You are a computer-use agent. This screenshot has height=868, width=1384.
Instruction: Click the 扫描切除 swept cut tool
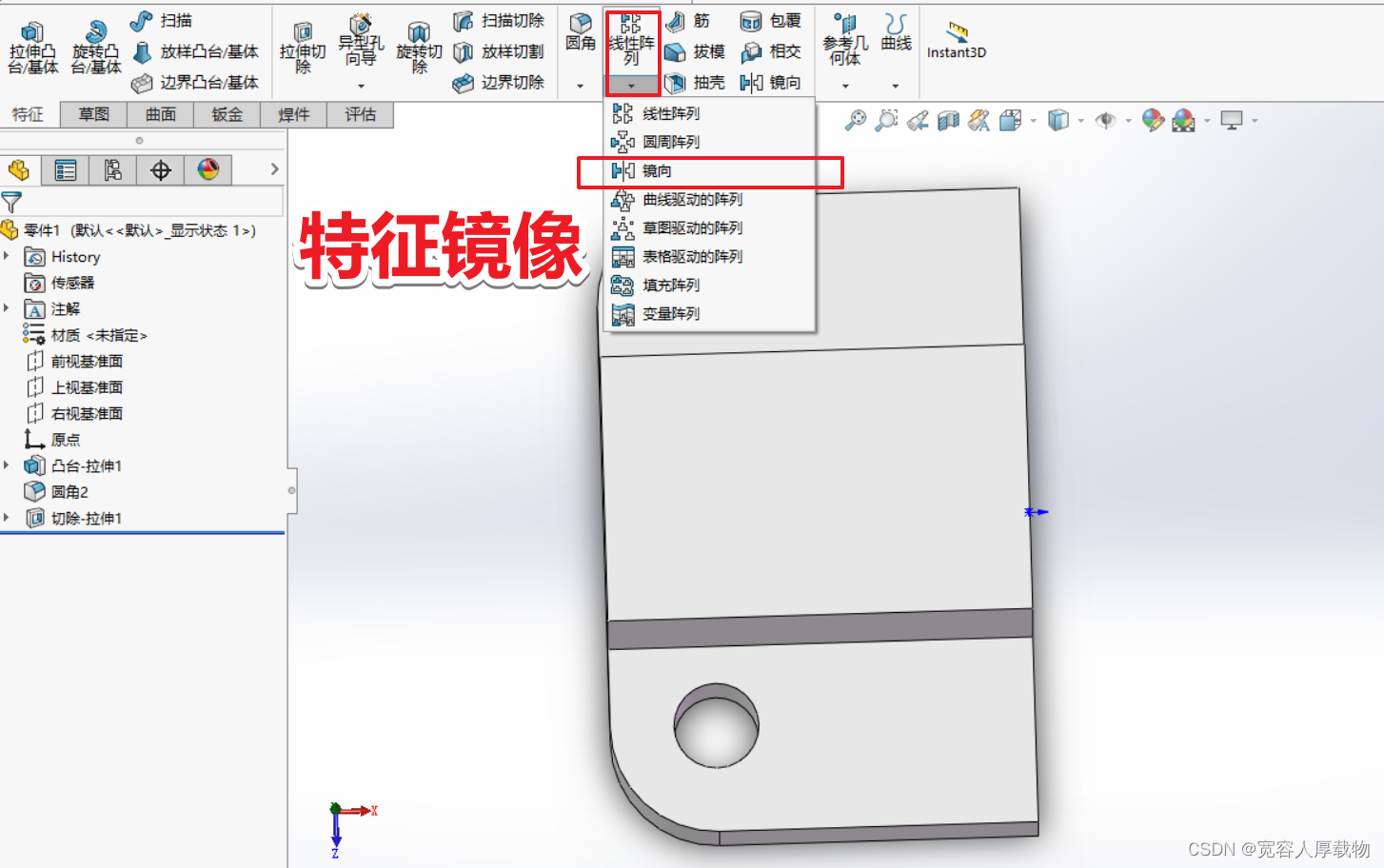pyautogui.click(x=499, y=21)
